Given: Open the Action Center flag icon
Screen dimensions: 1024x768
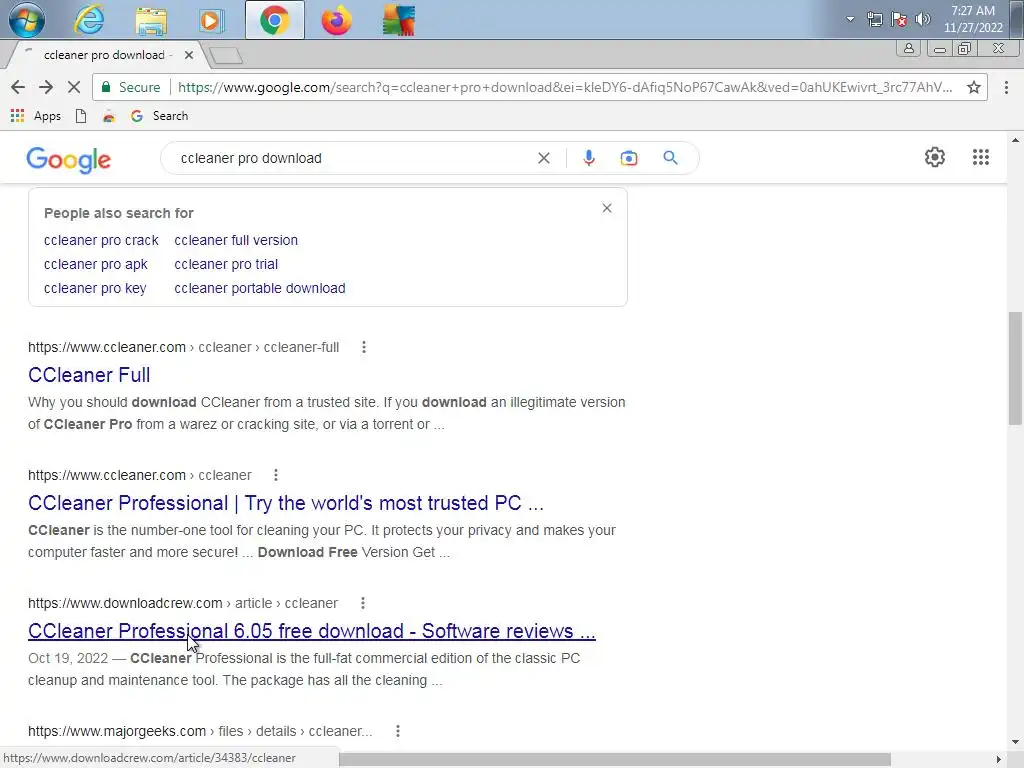Looking at the screenshot, I should coord(899,19).
